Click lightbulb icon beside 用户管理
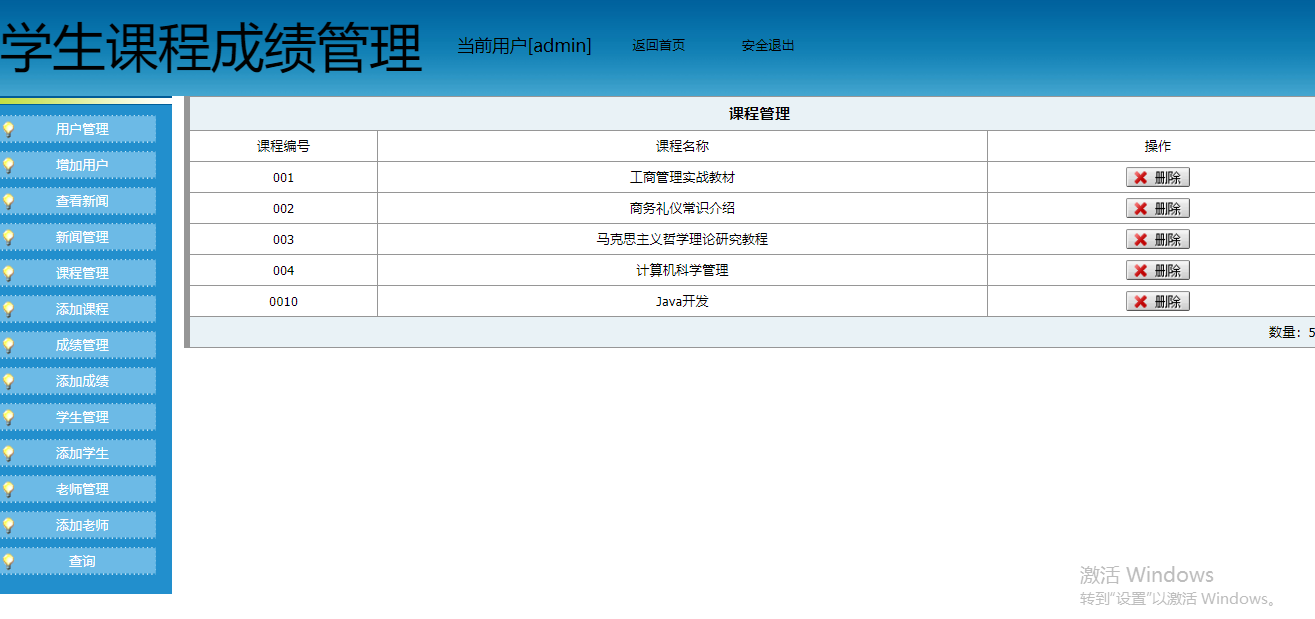1315x619 pixels. pyautogui.click(x=8, y=129)
